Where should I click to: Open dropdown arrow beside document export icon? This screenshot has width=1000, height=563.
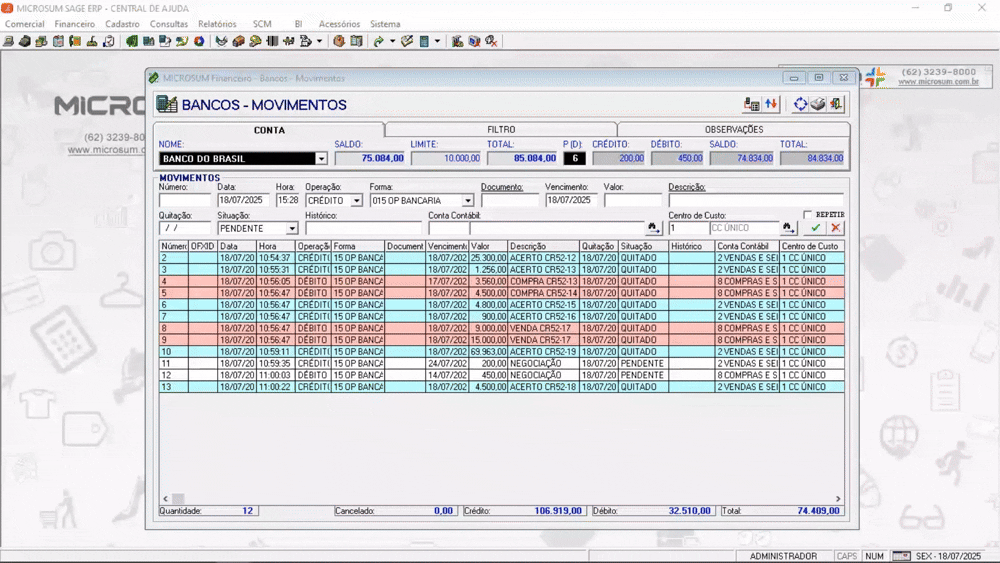pos(320,41)
